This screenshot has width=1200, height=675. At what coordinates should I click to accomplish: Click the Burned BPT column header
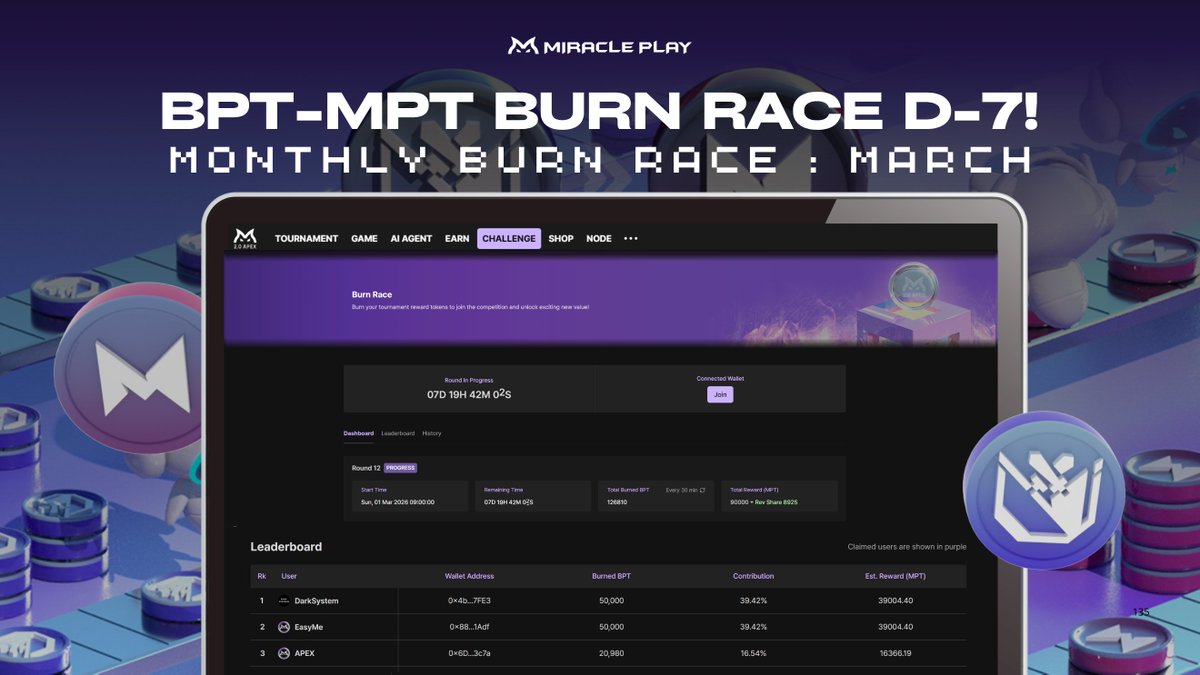pos(611,576)
